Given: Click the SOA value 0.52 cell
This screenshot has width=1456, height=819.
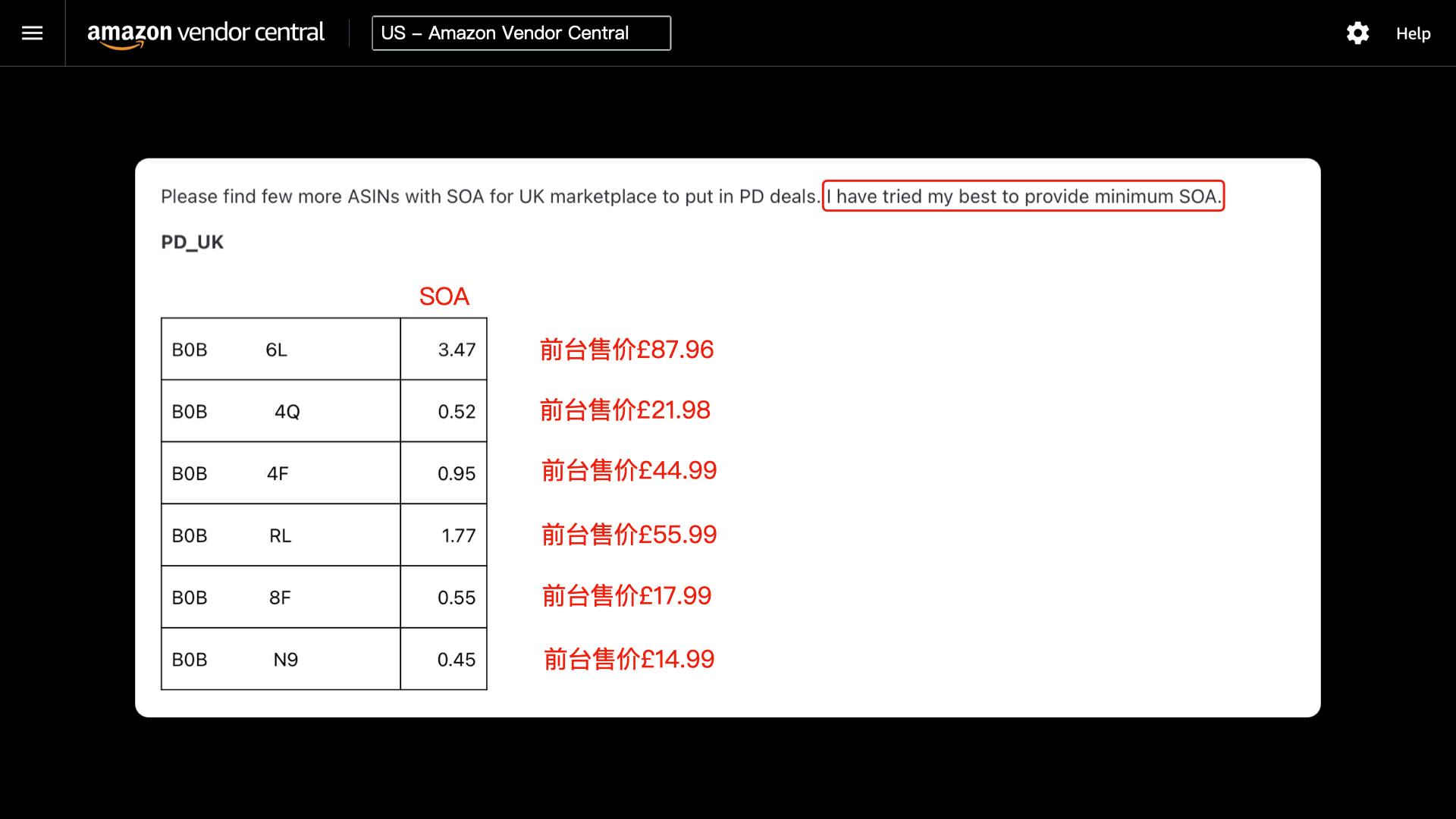Looking at the screenshot, I should (444, 412).
